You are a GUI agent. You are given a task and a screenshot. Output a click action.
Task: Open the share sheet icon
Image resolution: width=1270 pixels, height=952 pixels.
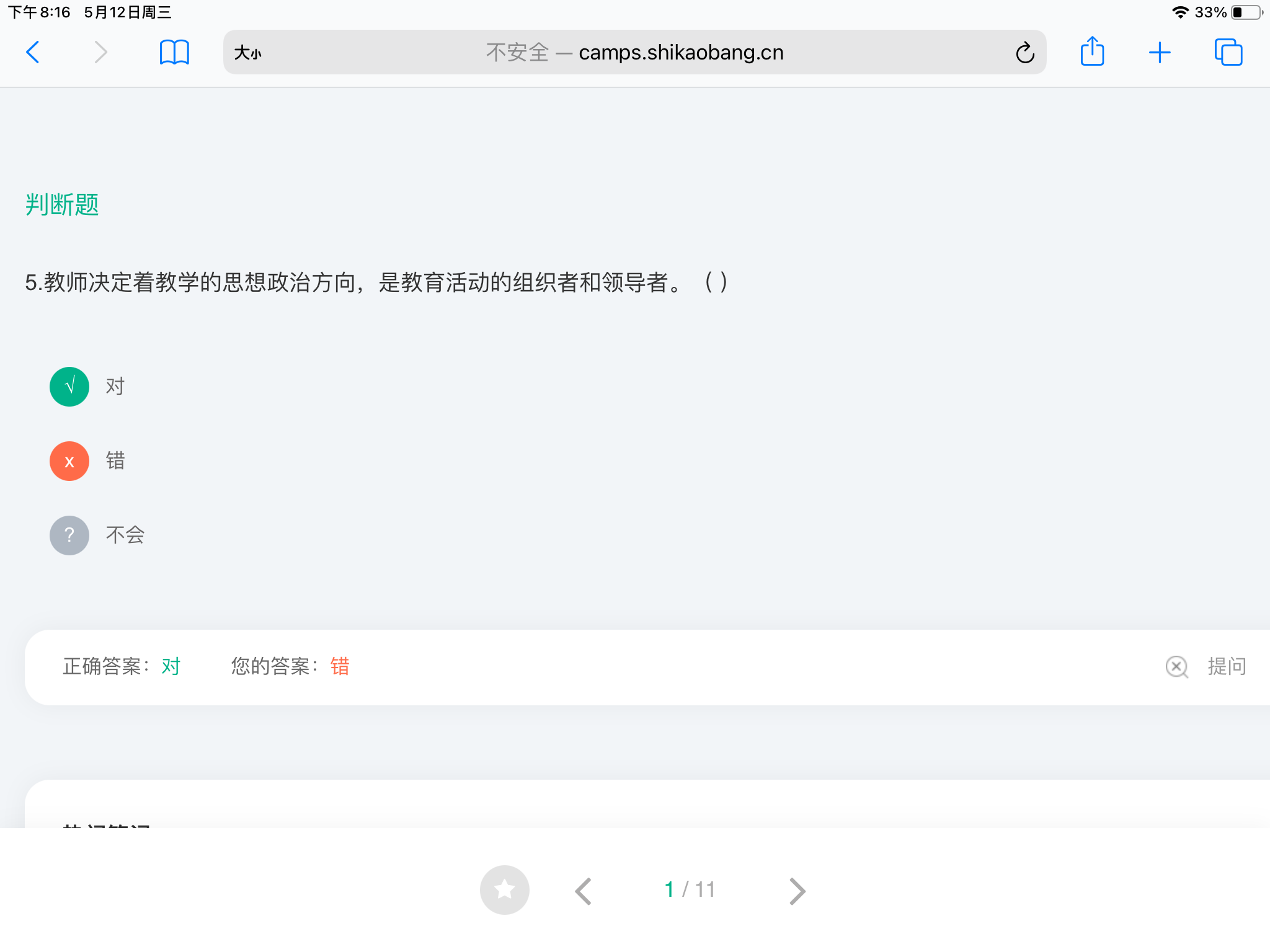[x=1092, y=51]
